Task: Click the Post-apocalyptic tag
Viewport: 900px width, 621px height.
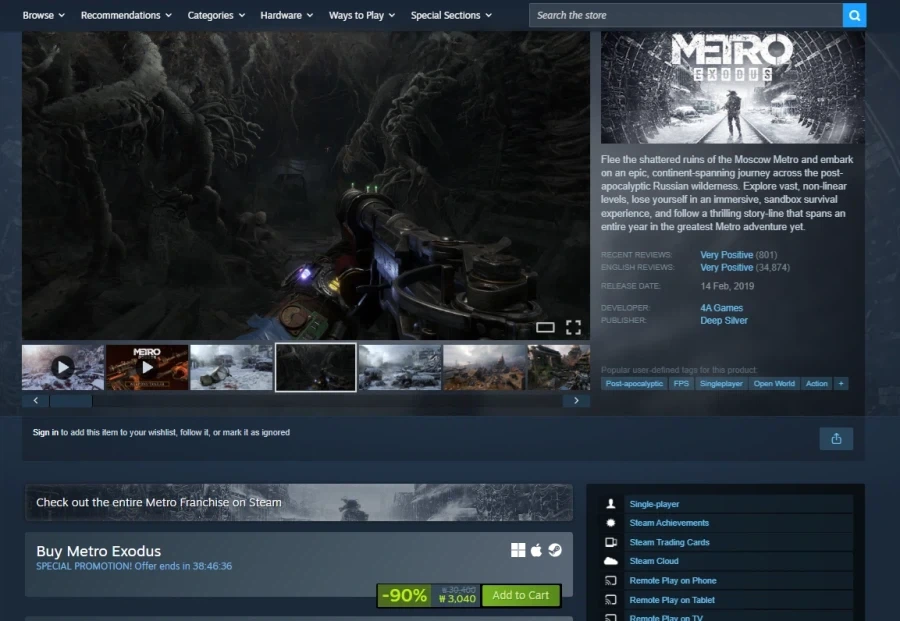Action: pyautogui.click(x=634, y=383)
